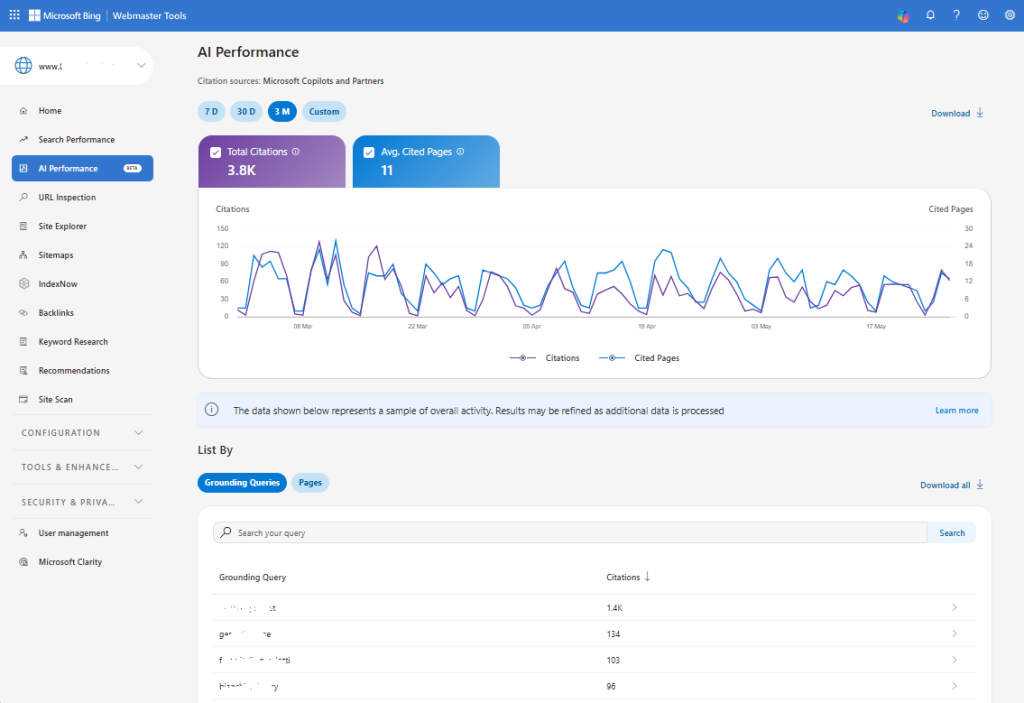
Task: Toggle Cited Pages series in chart legend
Action: 639,358
